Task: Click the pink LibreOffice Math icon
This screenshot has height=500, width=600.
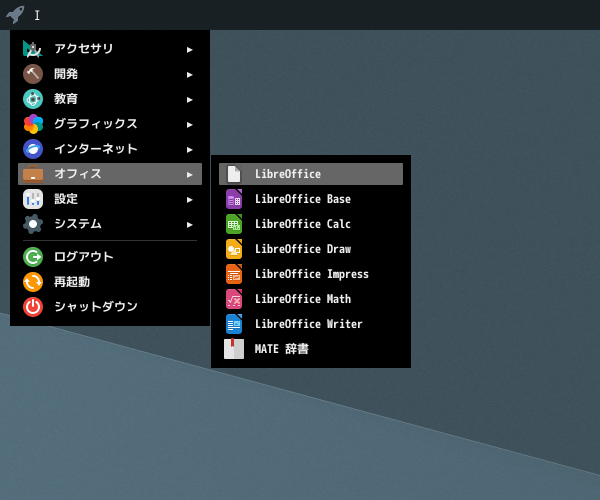Action: (x=234, y=299)
